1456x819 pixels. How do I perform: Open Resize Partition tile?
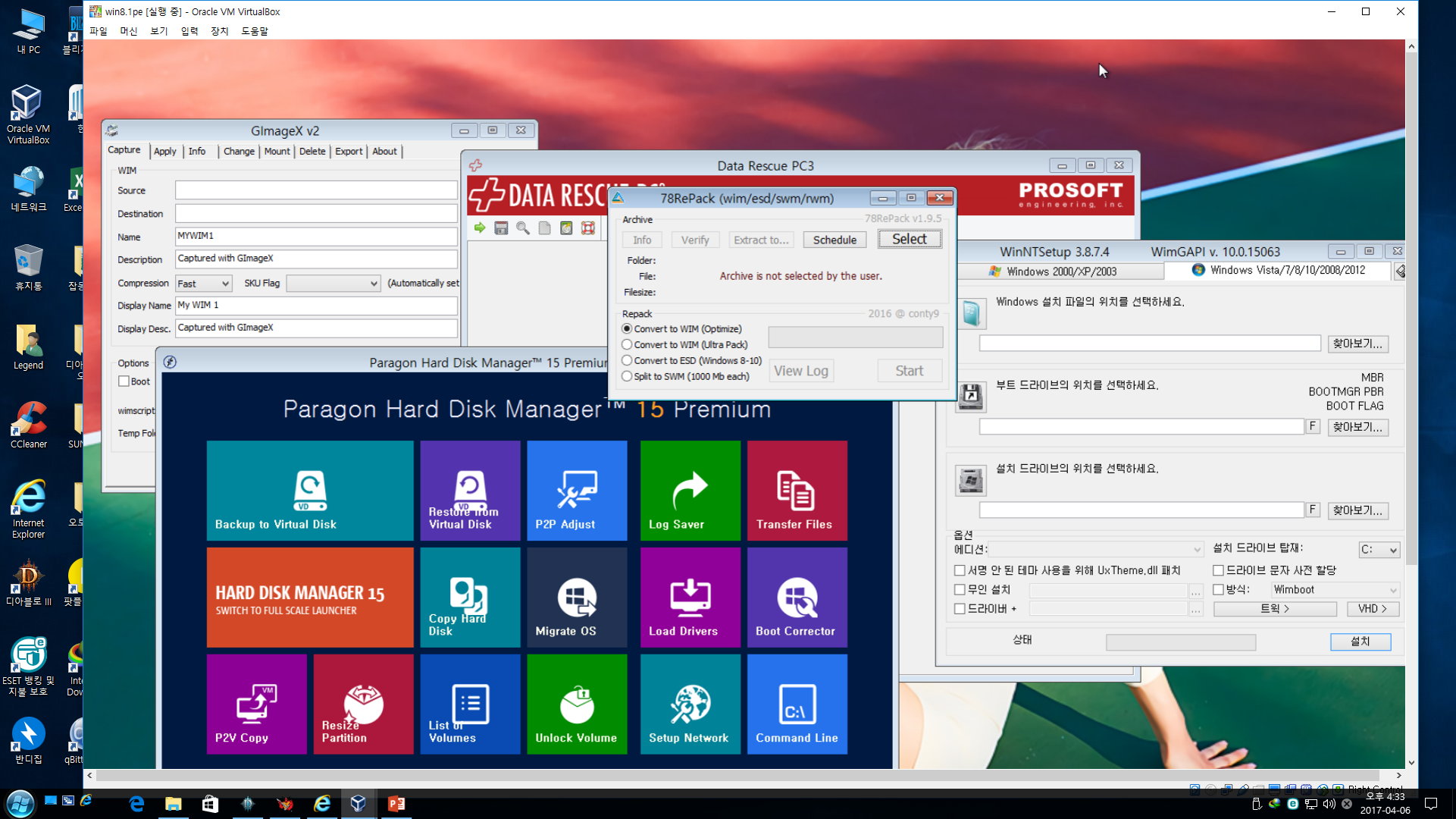(x=364, y=704)
